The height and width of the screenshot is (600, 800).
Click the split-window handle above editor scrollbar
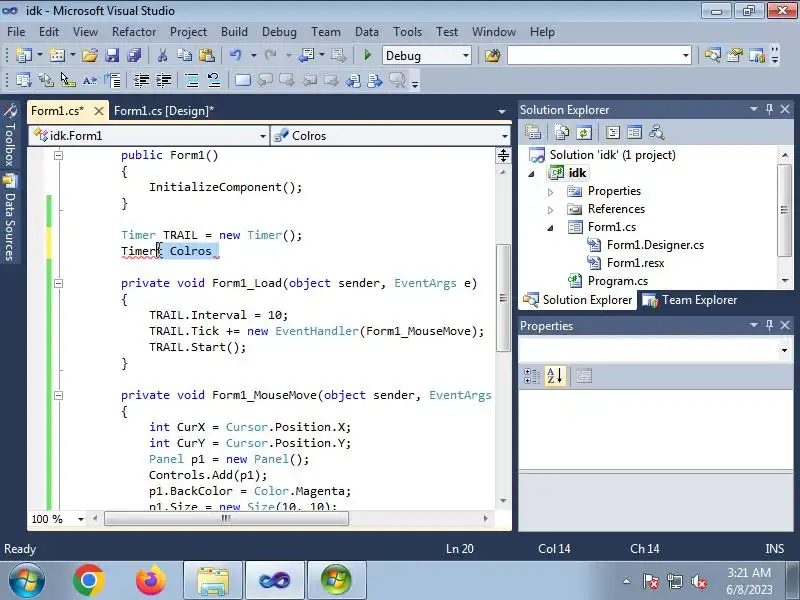[x=503, y=156]
